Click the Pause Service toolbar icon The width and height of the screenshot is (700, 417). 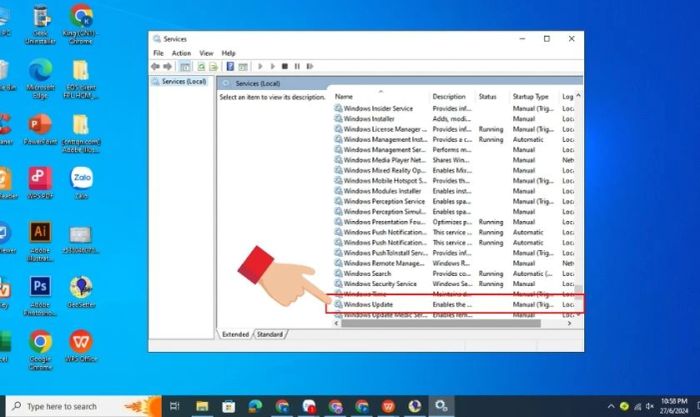click(x=297, y=67)
